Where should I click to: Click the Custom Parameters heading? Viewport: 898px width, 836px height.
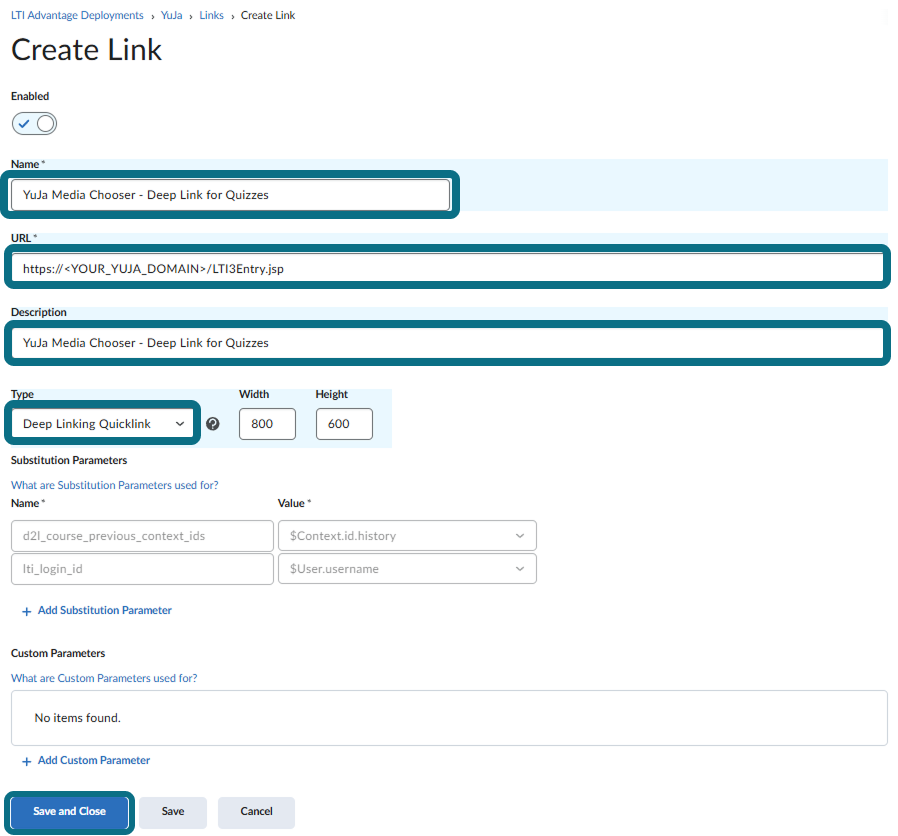(x=58, y=653)
